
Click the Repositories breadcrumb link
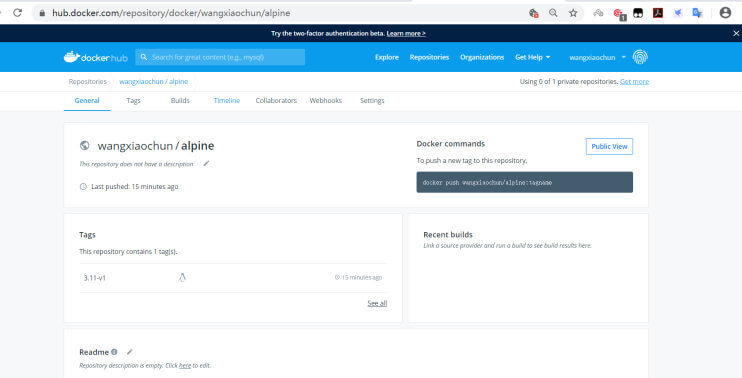(x=88, y=81)
